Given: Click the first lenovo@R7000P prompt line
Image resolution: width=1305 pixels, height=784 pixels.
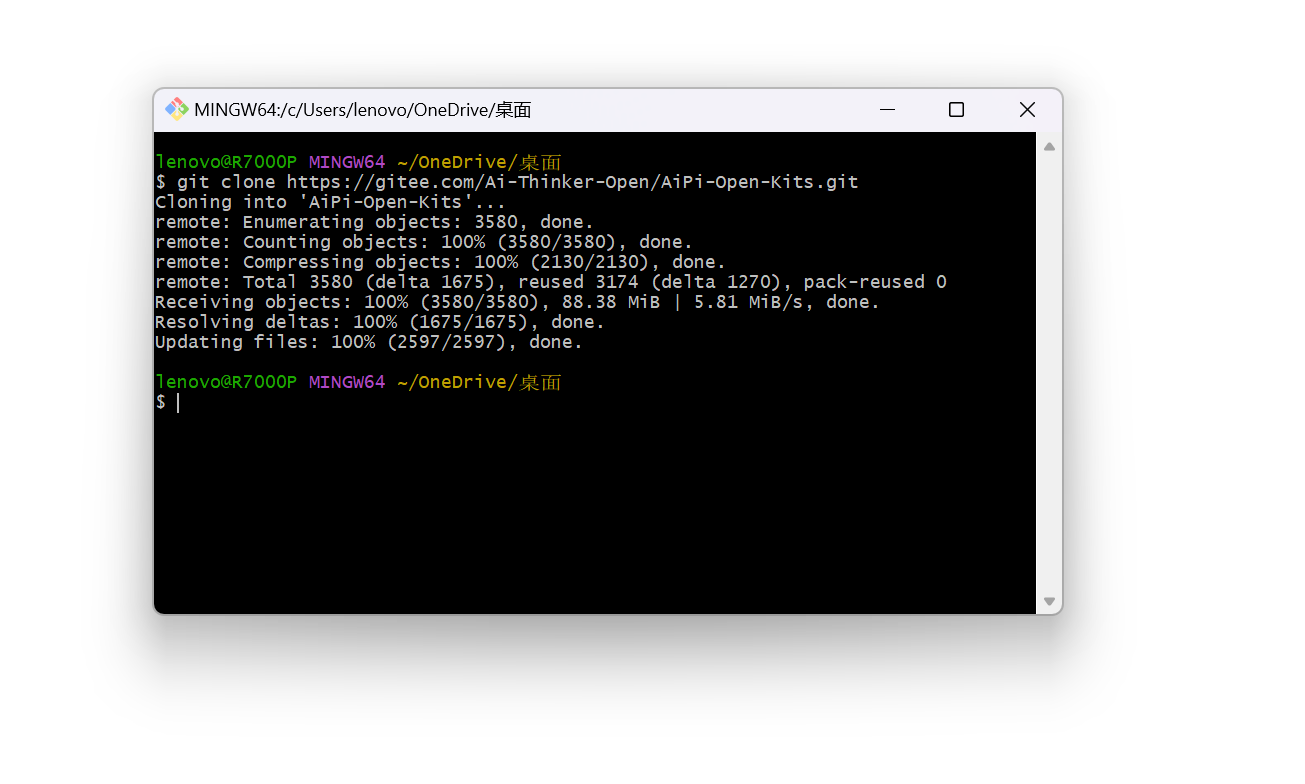Looking at the screenshot, I should coord(358,162).
